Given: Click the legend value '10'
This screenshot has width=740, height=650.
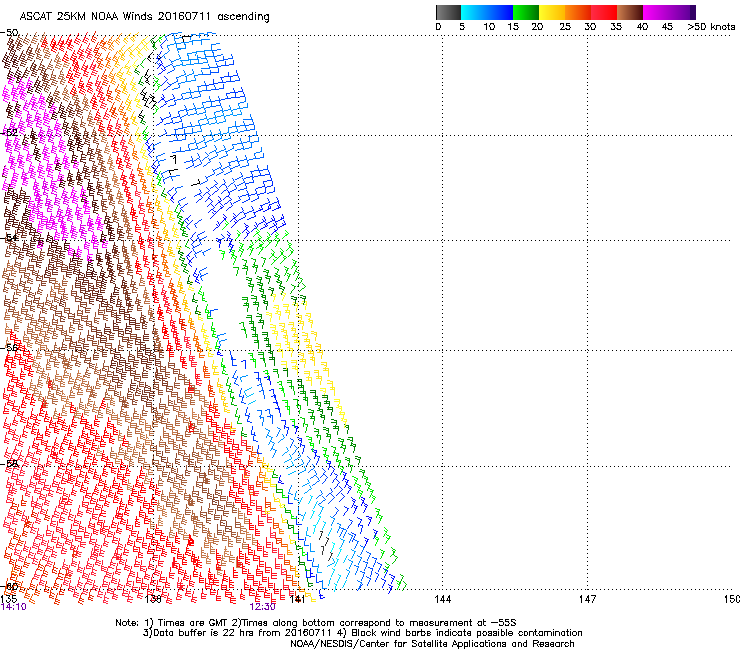Looking at the screenshot, I should point(489,27).
